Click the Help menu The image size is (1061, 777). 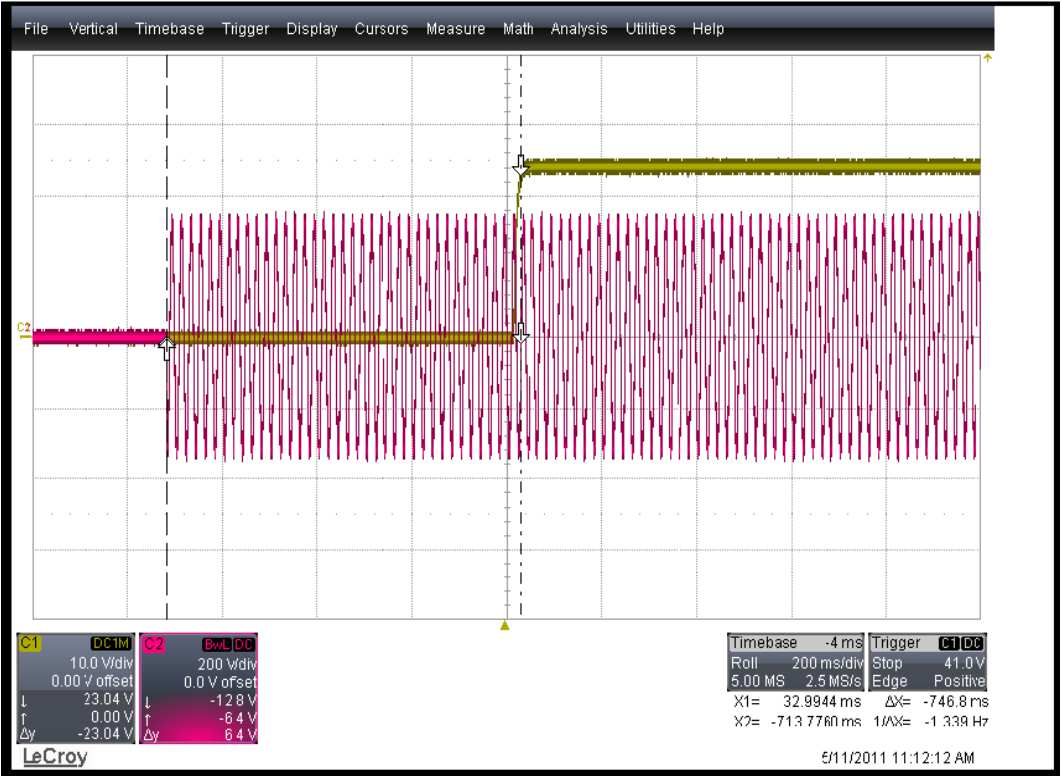(708, 29)
